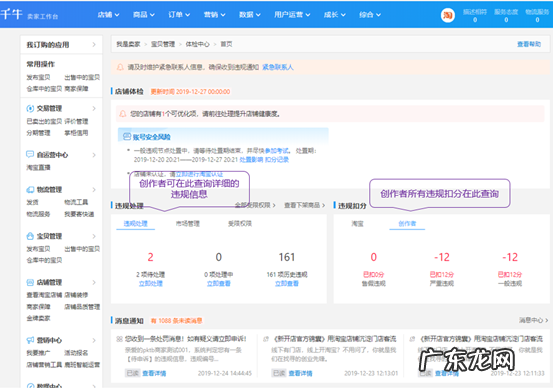Click the orange 淘 avatar icon
The height and width of the screenshot is (389, 553).
pos(448,15)
